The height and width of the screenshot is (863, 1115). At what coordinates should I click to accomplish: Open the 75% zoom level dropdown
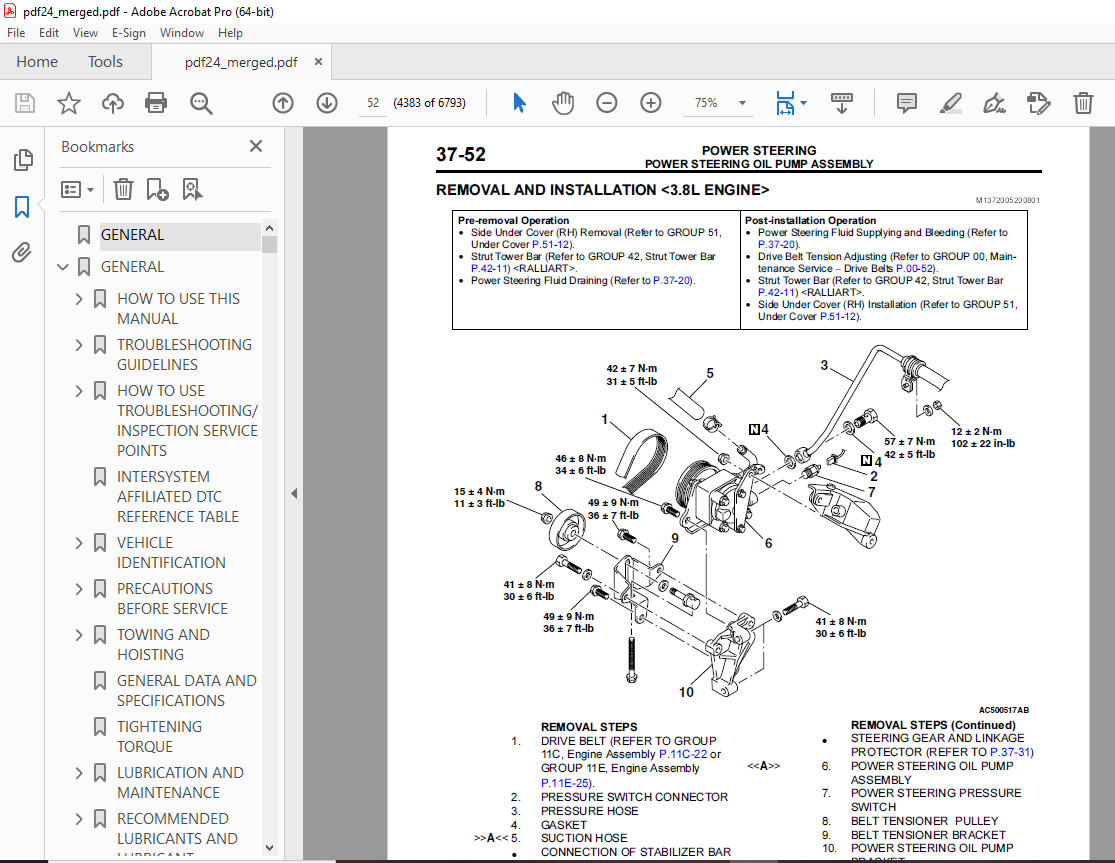click(x=742, y=103)
